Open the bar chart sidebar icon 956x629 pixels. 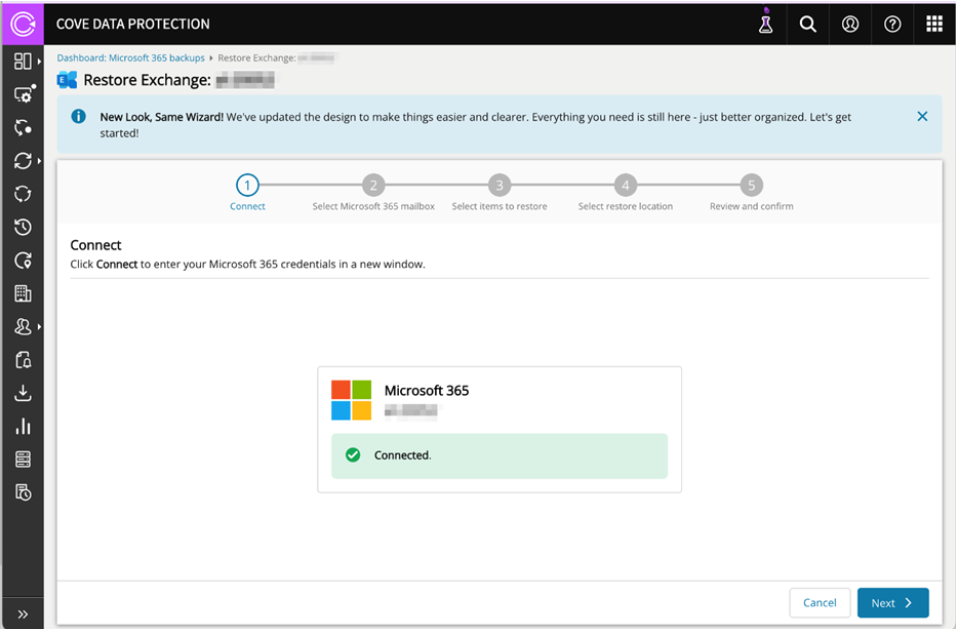(23, 426)
